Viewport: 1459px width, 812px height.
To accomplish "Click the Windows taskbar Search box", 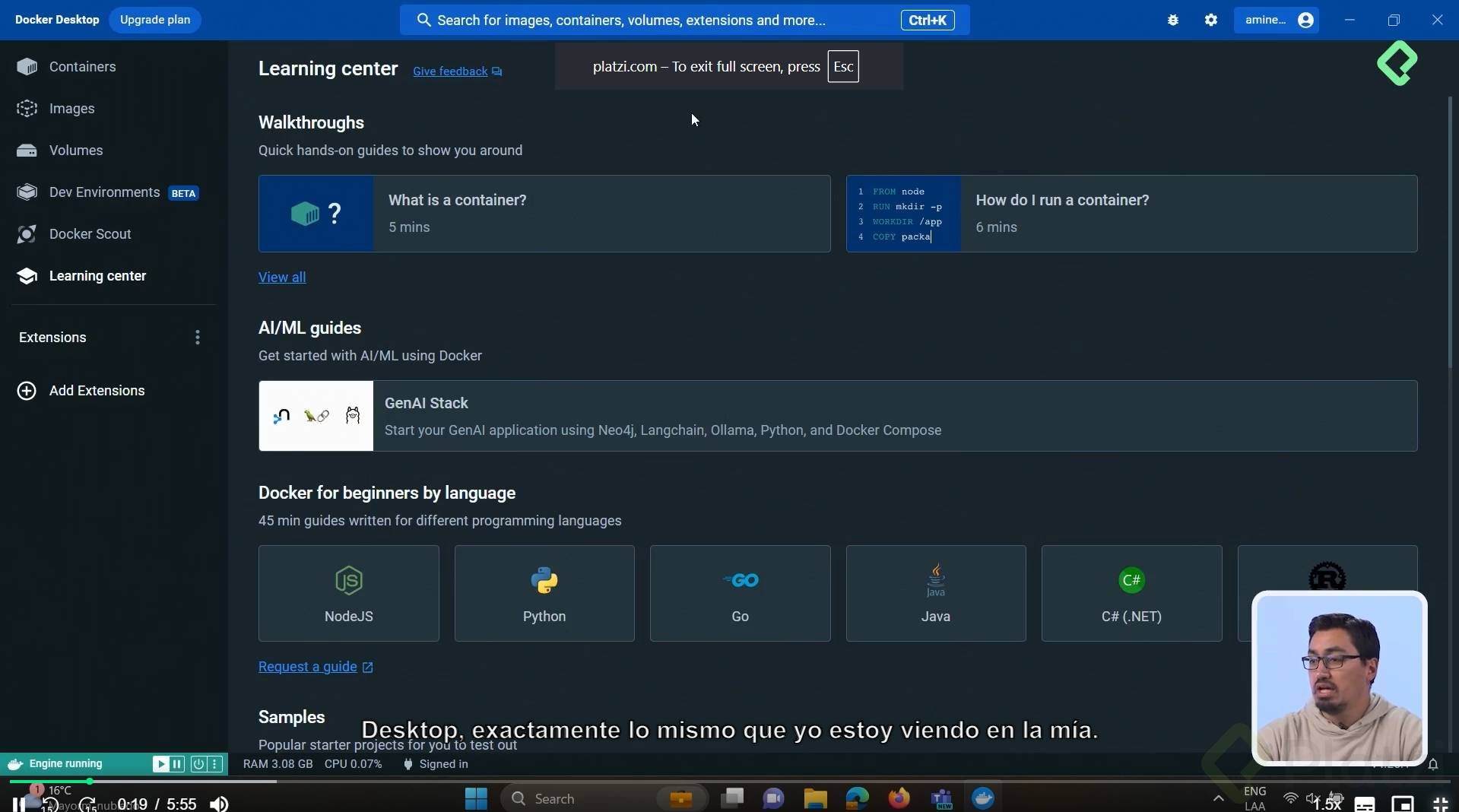I will click(x=604, y=798).
